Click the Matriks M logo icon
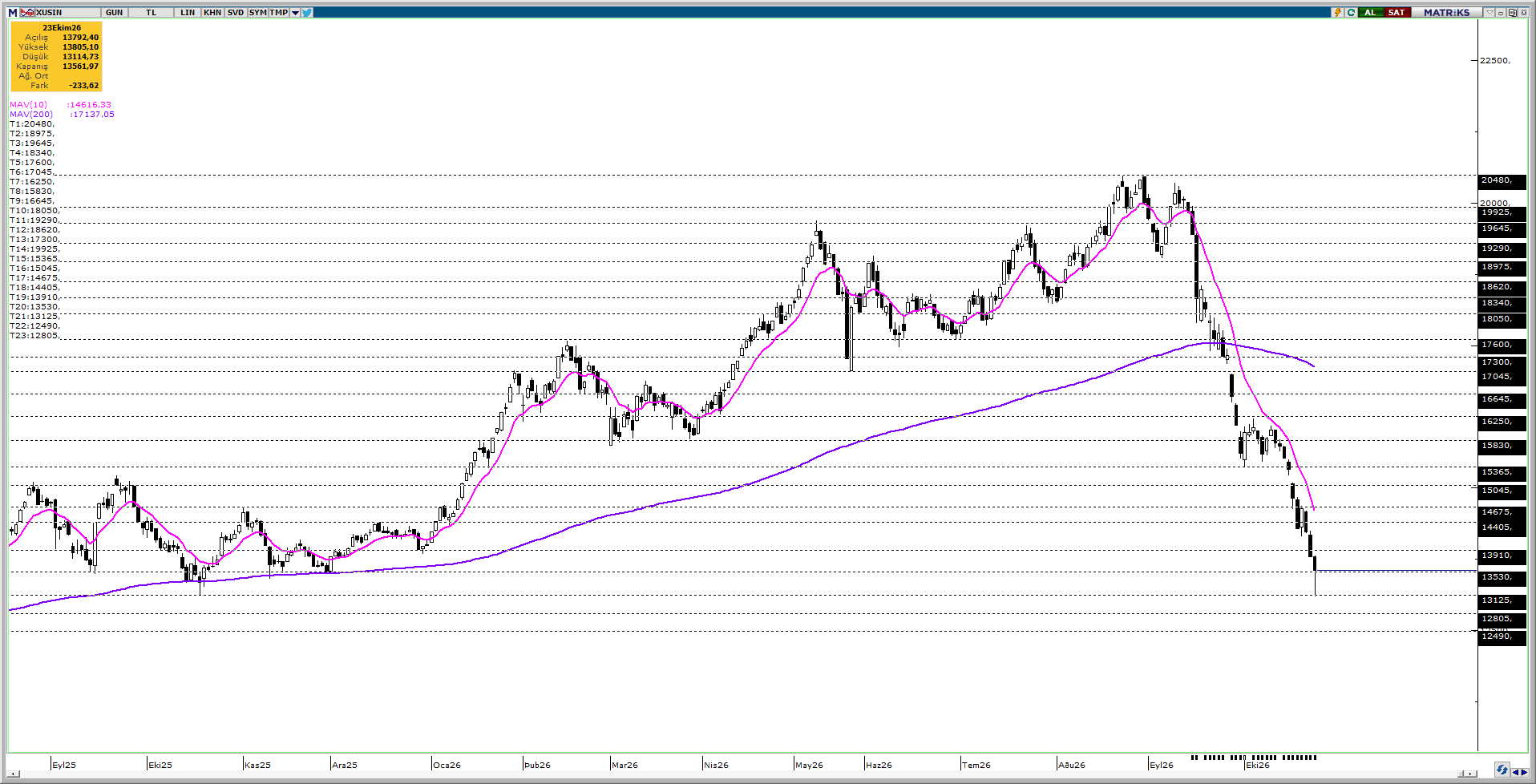The width and height of the screenshot is (1536, 784). (13, 12)
